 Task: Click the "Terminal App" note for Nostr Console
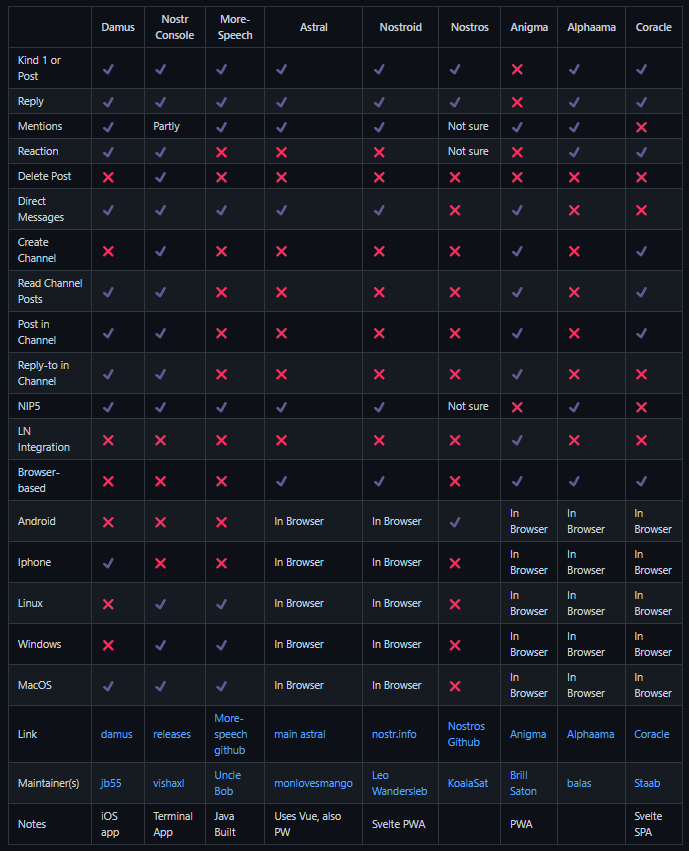click(173, 824)
